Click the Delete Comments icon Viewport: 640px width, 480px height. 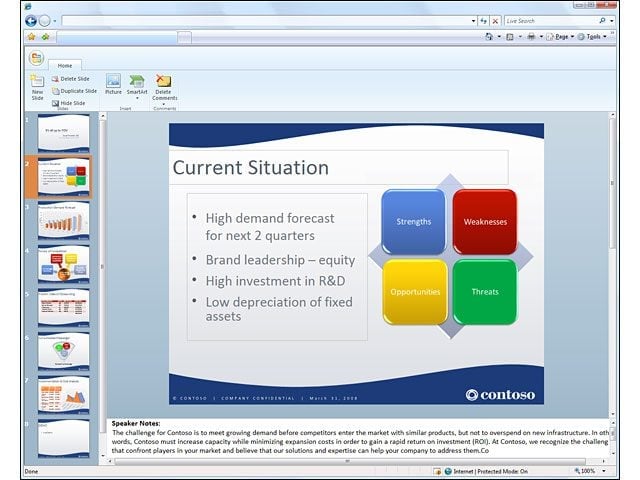pos(164,81)
